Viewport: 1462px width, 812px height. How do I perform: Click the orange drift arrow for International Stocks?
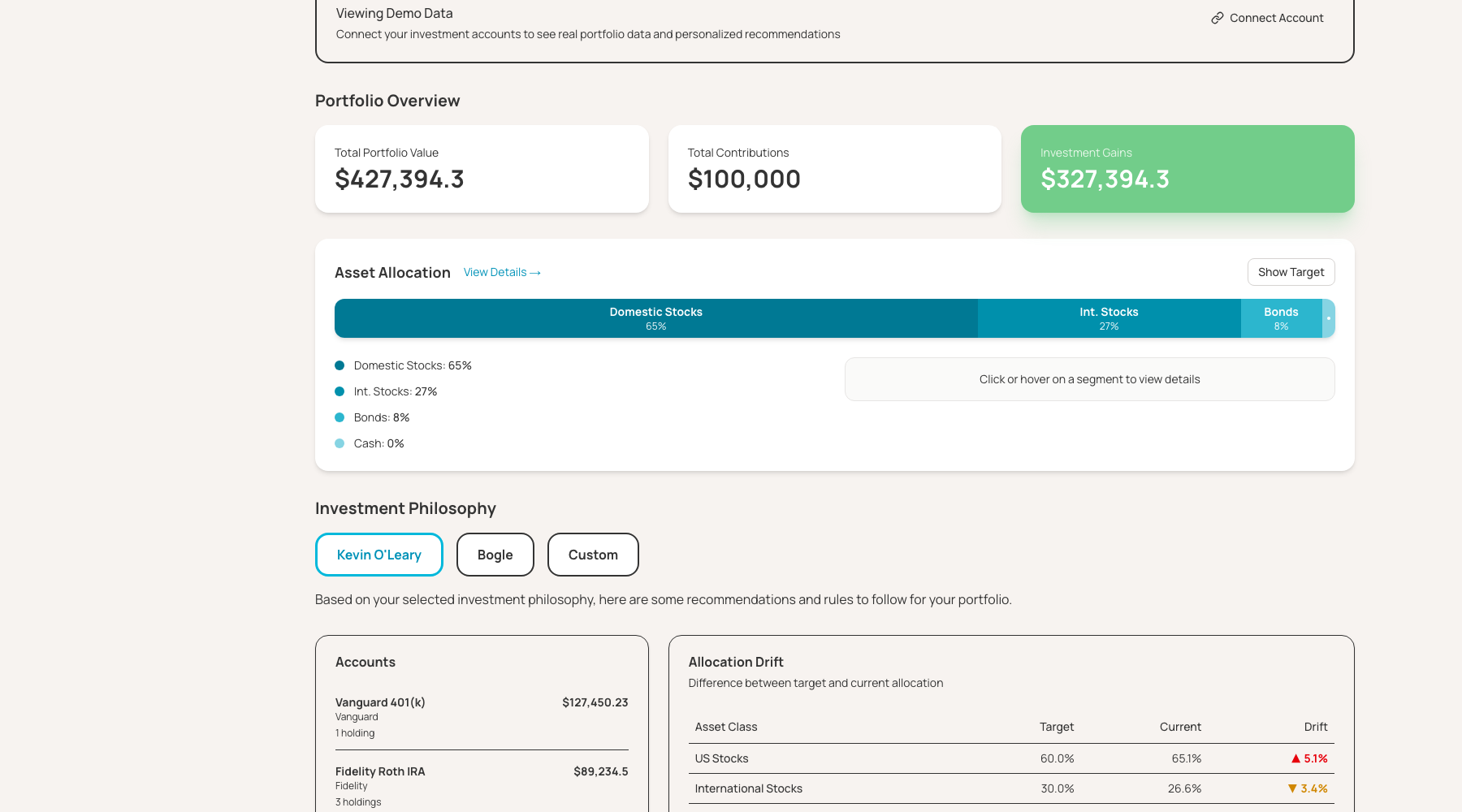pos(1292,788)
